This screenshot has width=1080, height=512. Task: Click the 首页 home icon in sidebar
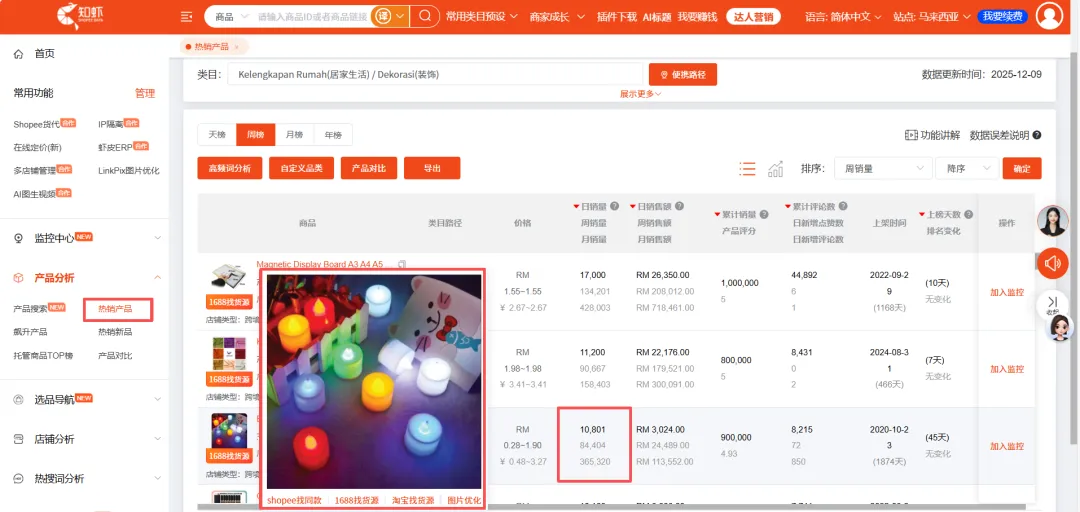pyautogui.click(x=19, y=54)
